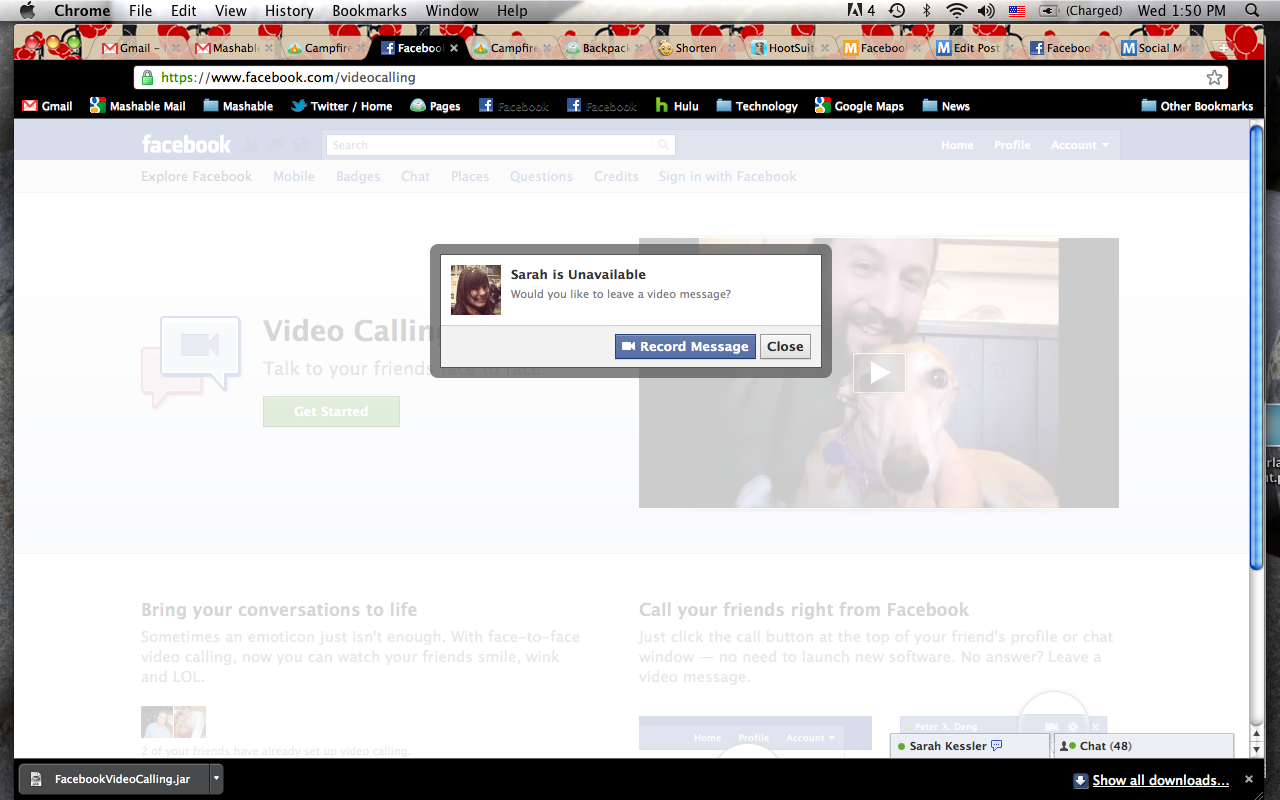Screen dimensions: 1280x800
Task: Click the search magnifier button on Facebook
Action: pyautogui.click(x=664, y=145)
